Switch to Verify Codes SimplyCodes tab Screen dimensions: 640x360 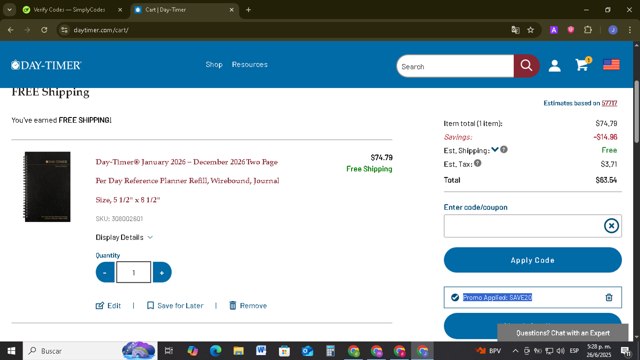(x=69, y=10)
